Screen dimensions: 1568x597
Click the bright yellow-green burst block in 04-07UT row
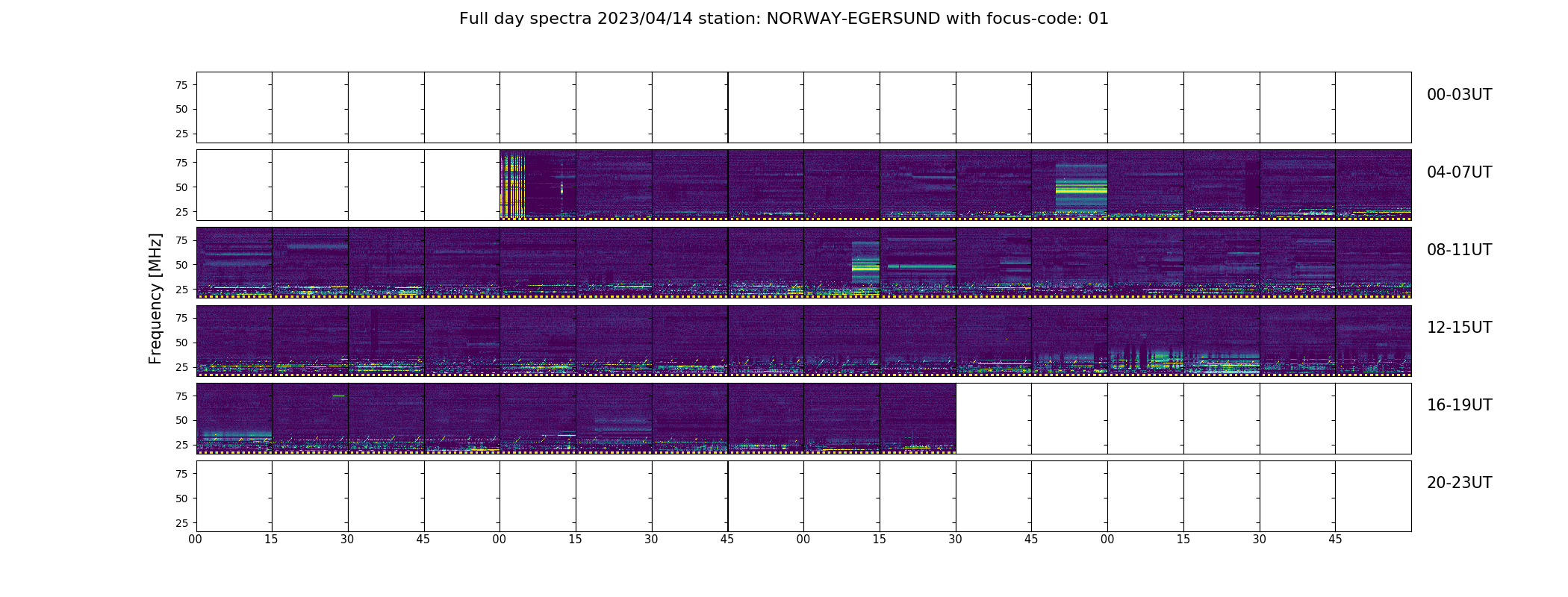(x=1081, y=188)
